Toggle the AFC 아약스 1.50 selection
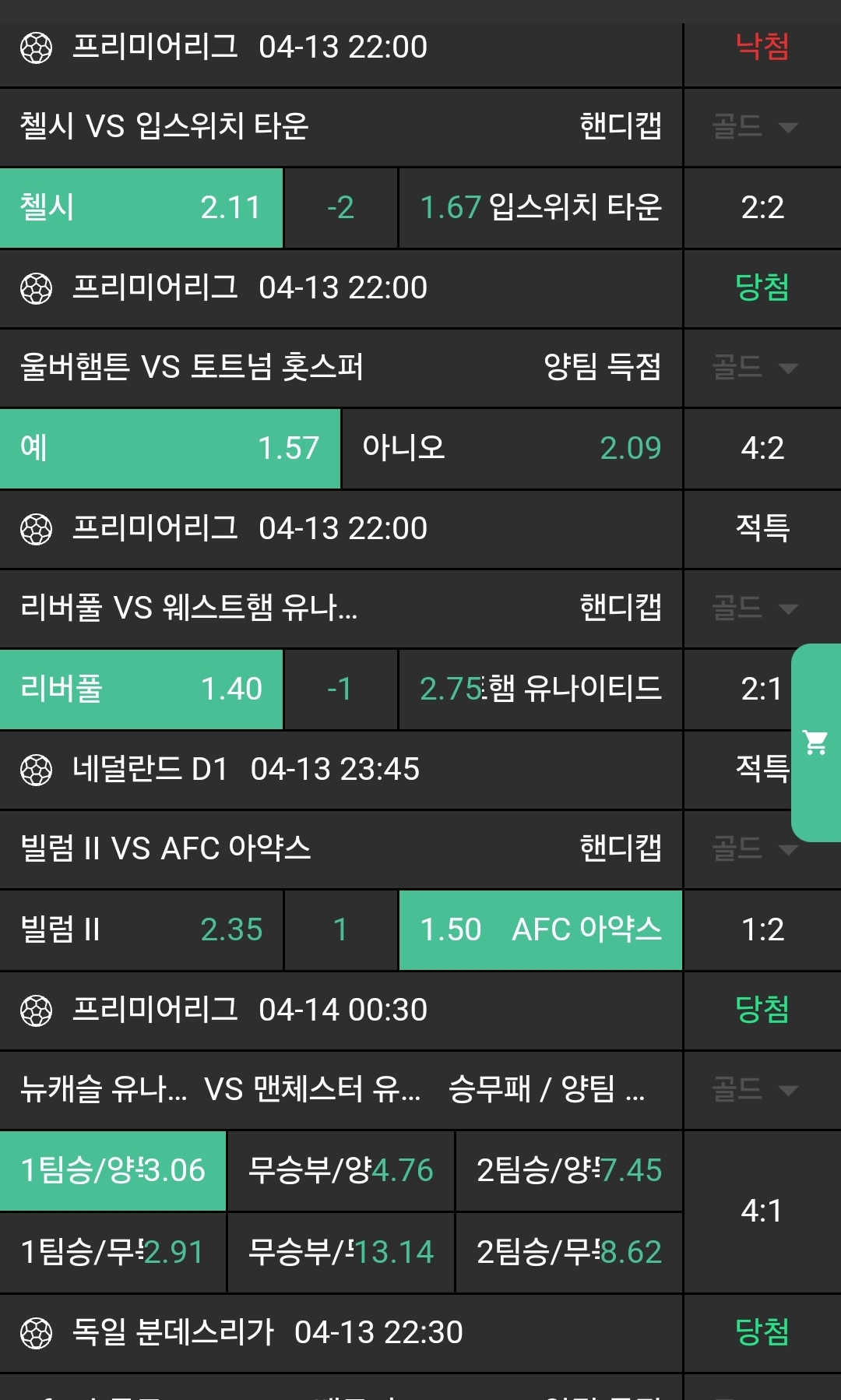This screenshot has height=1400, width=841. tap(540, 930)
